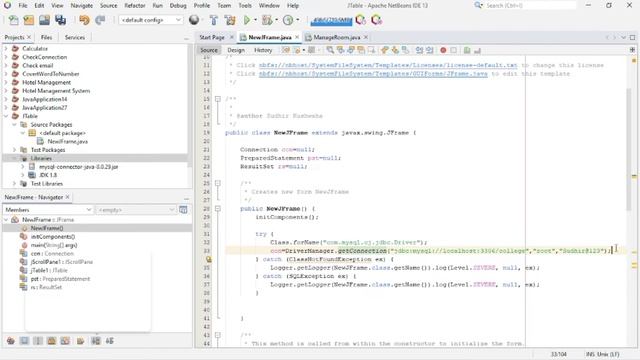The width and height of the screenshot is (640, 360).
Task: Select NewJFrame.java in the project tree
Action: pyautogui.click(x=68, y=142)
